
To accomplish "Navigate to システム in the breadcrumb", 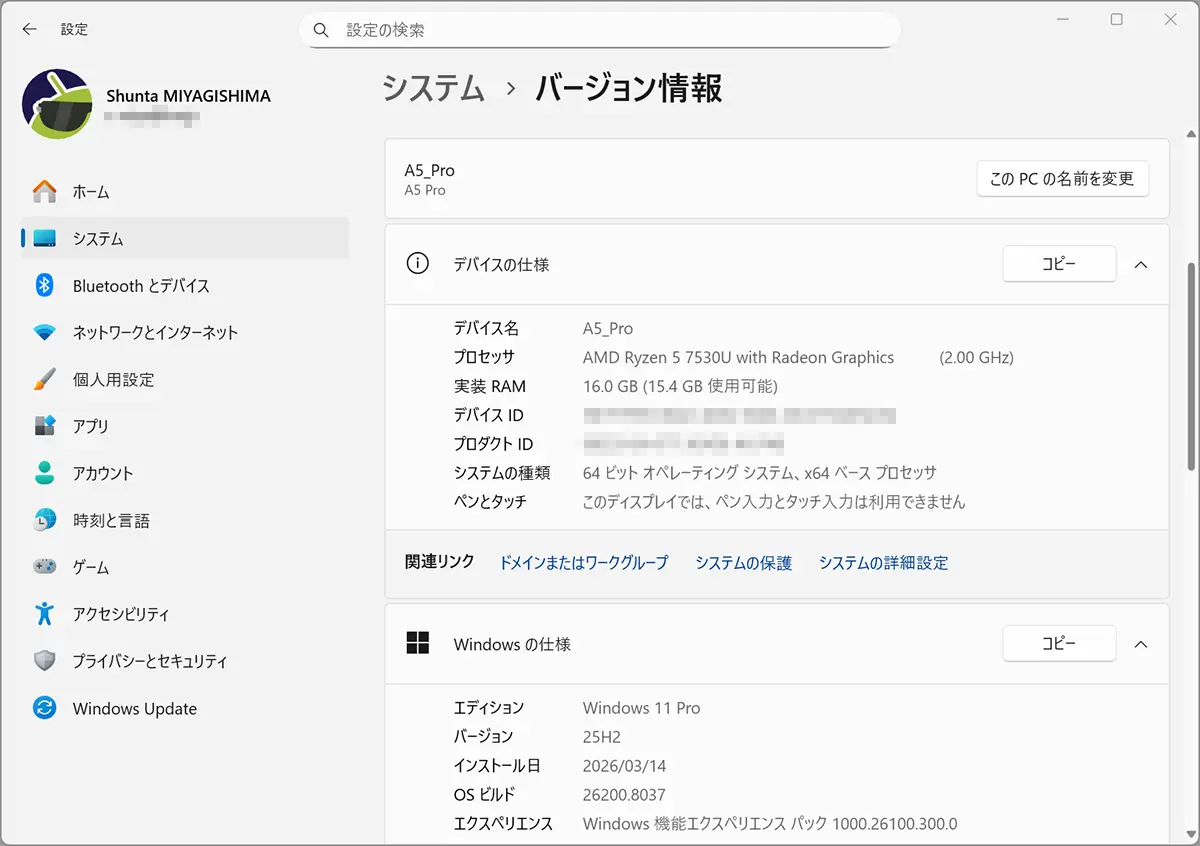I will pos(434,88).
